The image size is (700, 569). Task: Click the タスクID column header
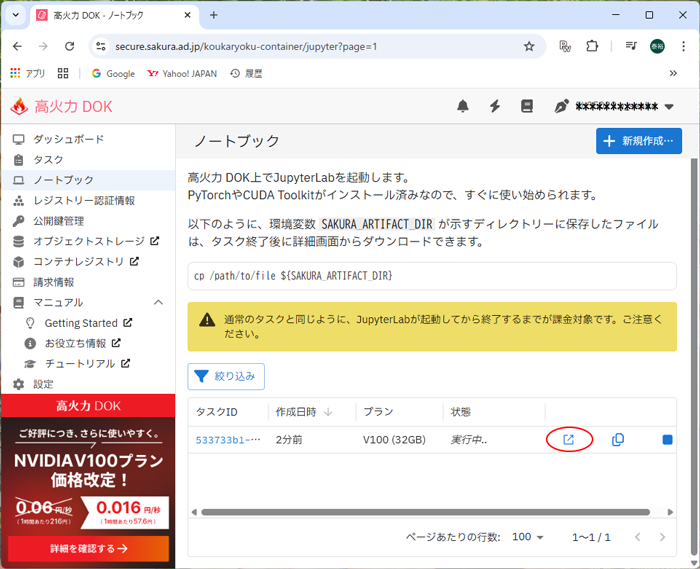click(217, 411)
